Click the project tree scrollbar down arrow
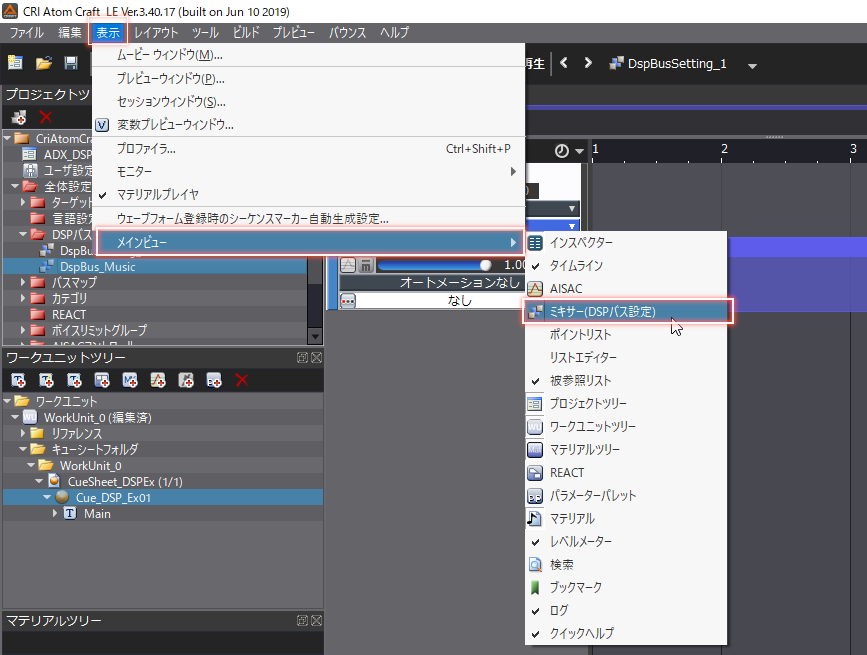Image resolution: width=867 pixels, height=655 pixels. tap(315, 336)
